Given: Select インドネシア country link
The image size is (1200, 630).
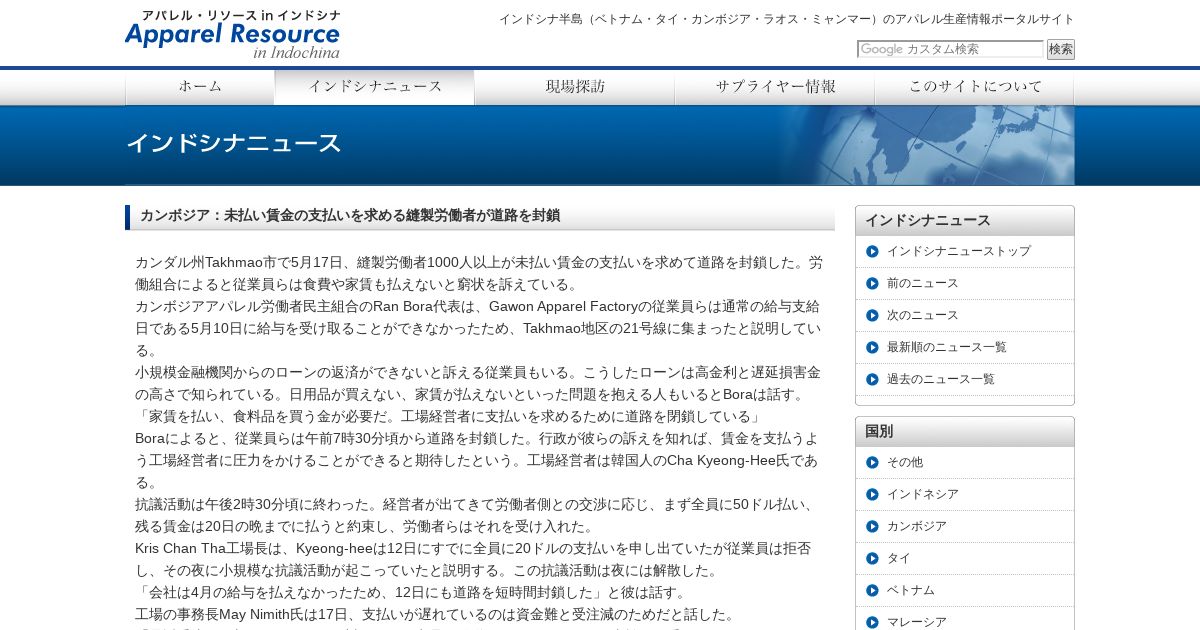Looking at the screenshot, I should 922,494.
